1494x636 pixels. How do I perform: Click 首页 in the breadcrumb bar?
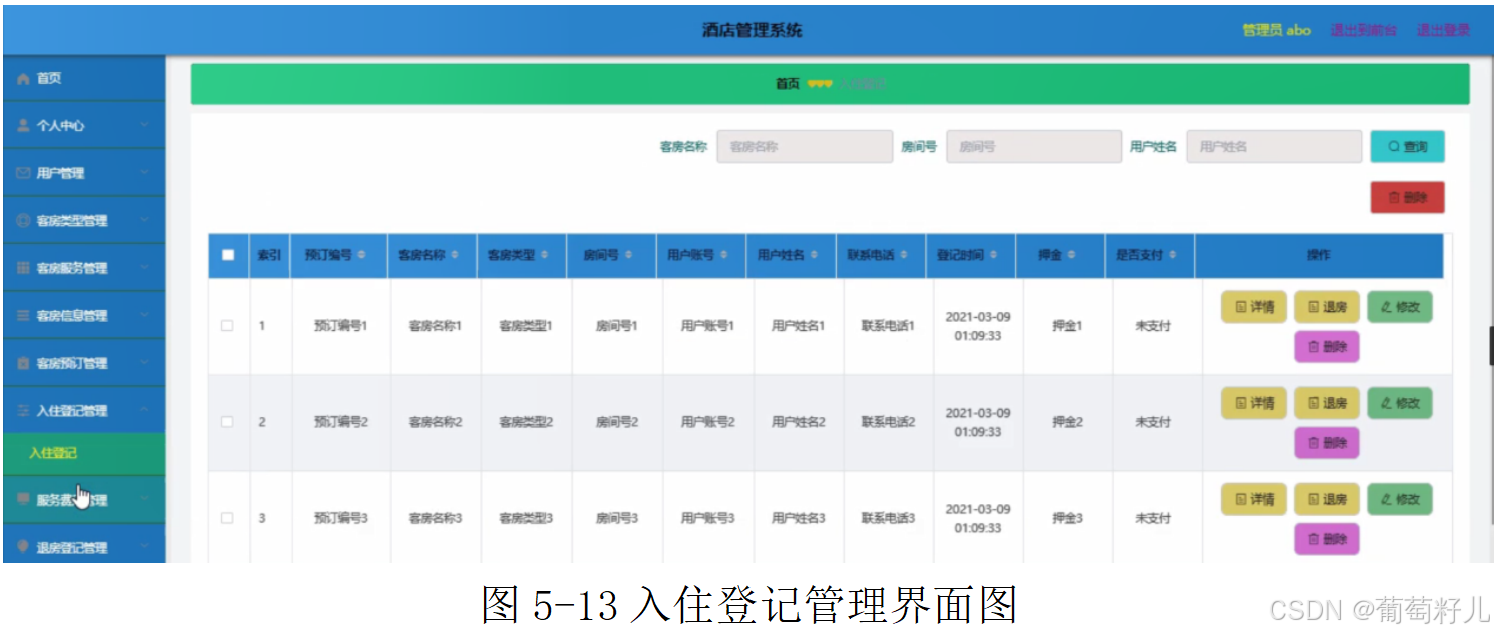(791, 83)
